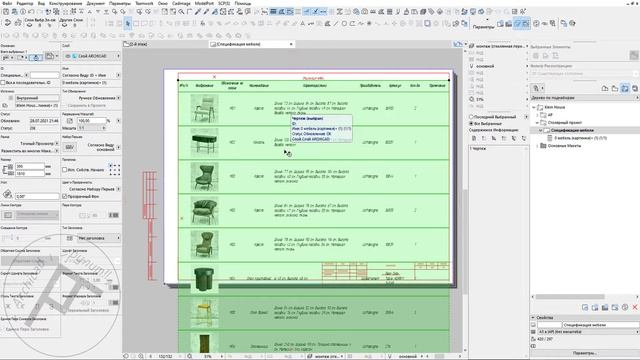The height and width of the screenshot is (360, 640).
Task: Click the width field showing 200
Action: pos(29,167)
